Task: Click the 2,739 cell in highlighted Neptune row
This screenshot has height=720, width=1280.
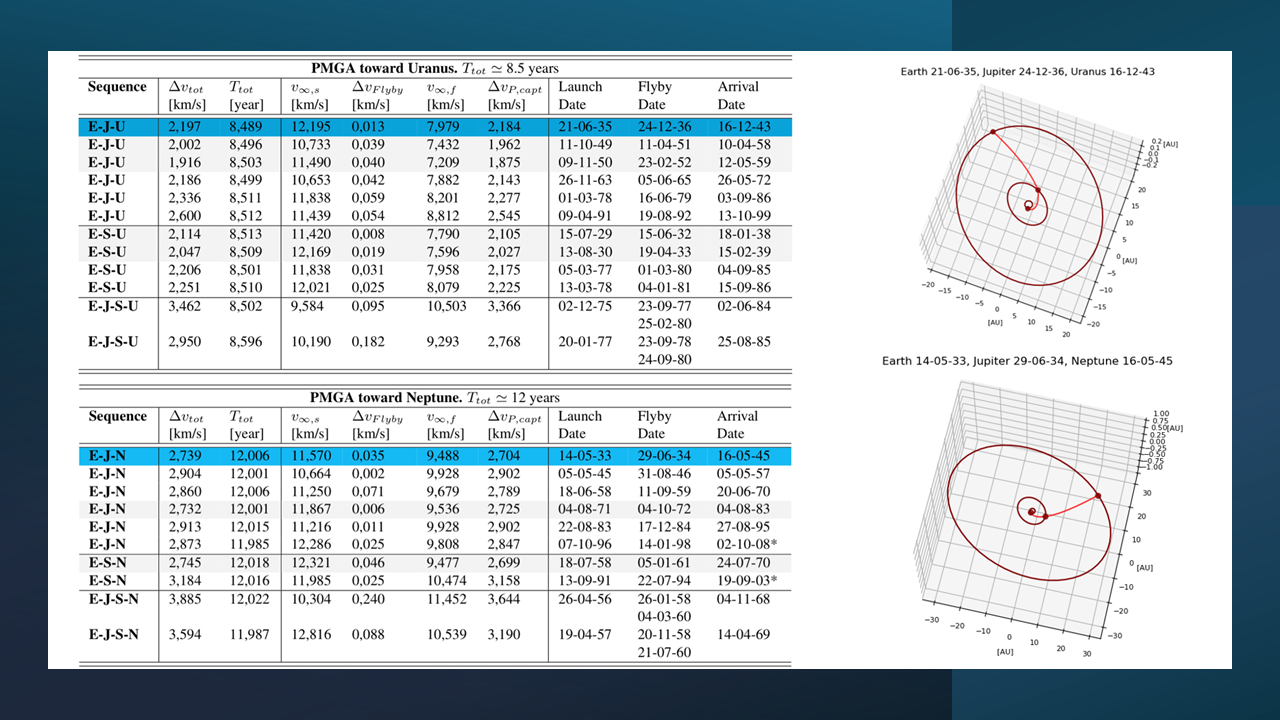Action: pos(186,456)
